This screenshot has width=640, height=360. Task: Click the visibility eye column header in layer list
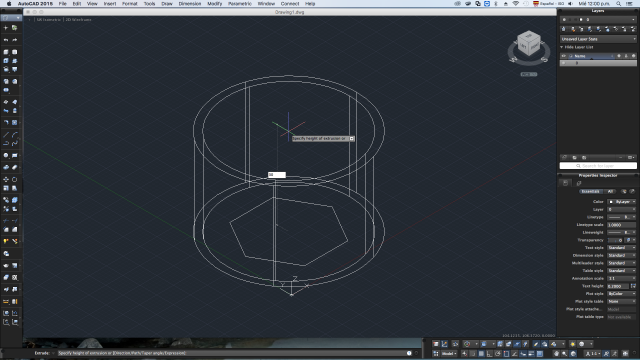[564, 56]
